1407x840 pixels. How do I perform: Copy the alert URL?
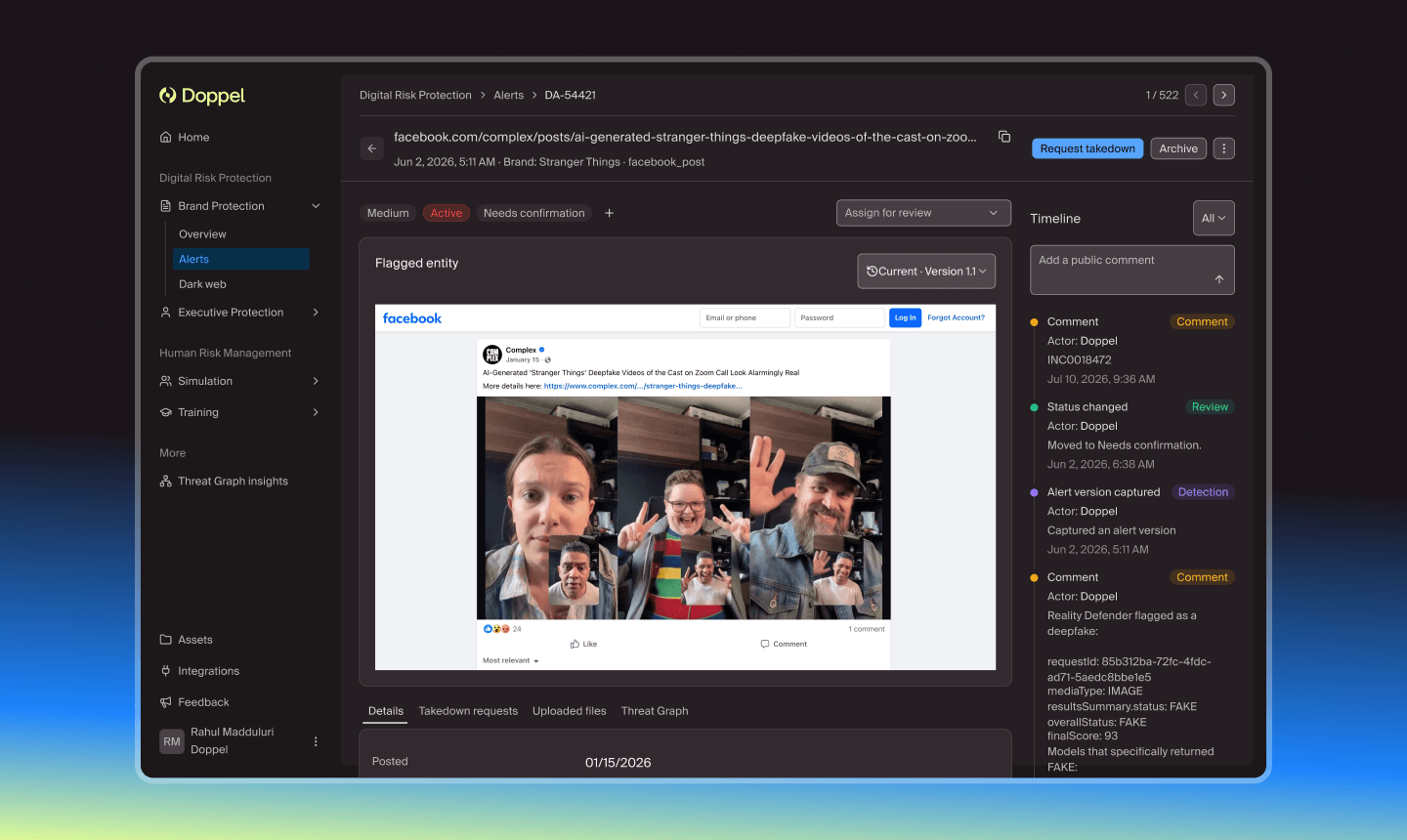pos(1004,137)
